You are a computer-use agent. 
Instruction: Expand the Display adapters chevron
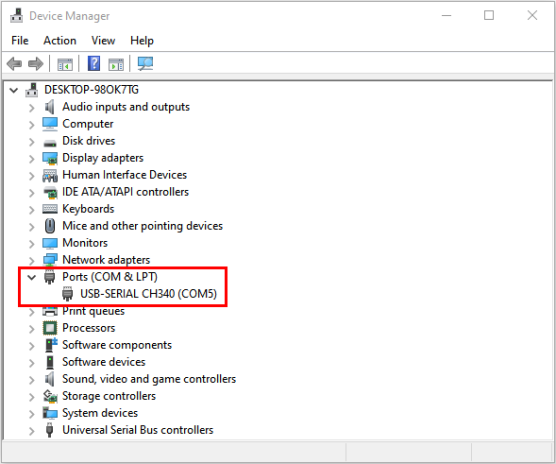(32, 159)
